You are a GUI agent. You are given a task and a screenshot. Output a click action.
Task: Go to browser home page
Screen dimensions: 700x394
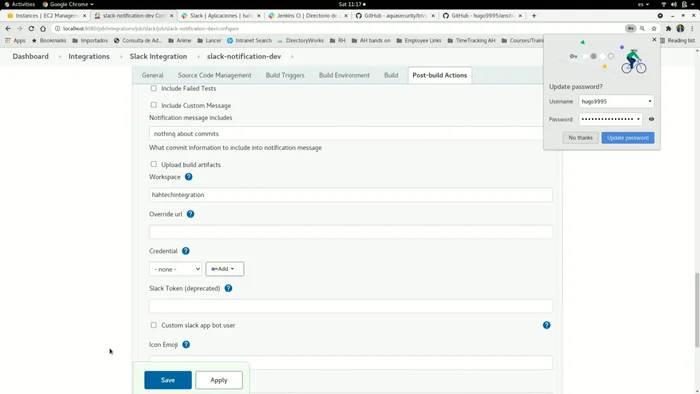coord(43,29)
